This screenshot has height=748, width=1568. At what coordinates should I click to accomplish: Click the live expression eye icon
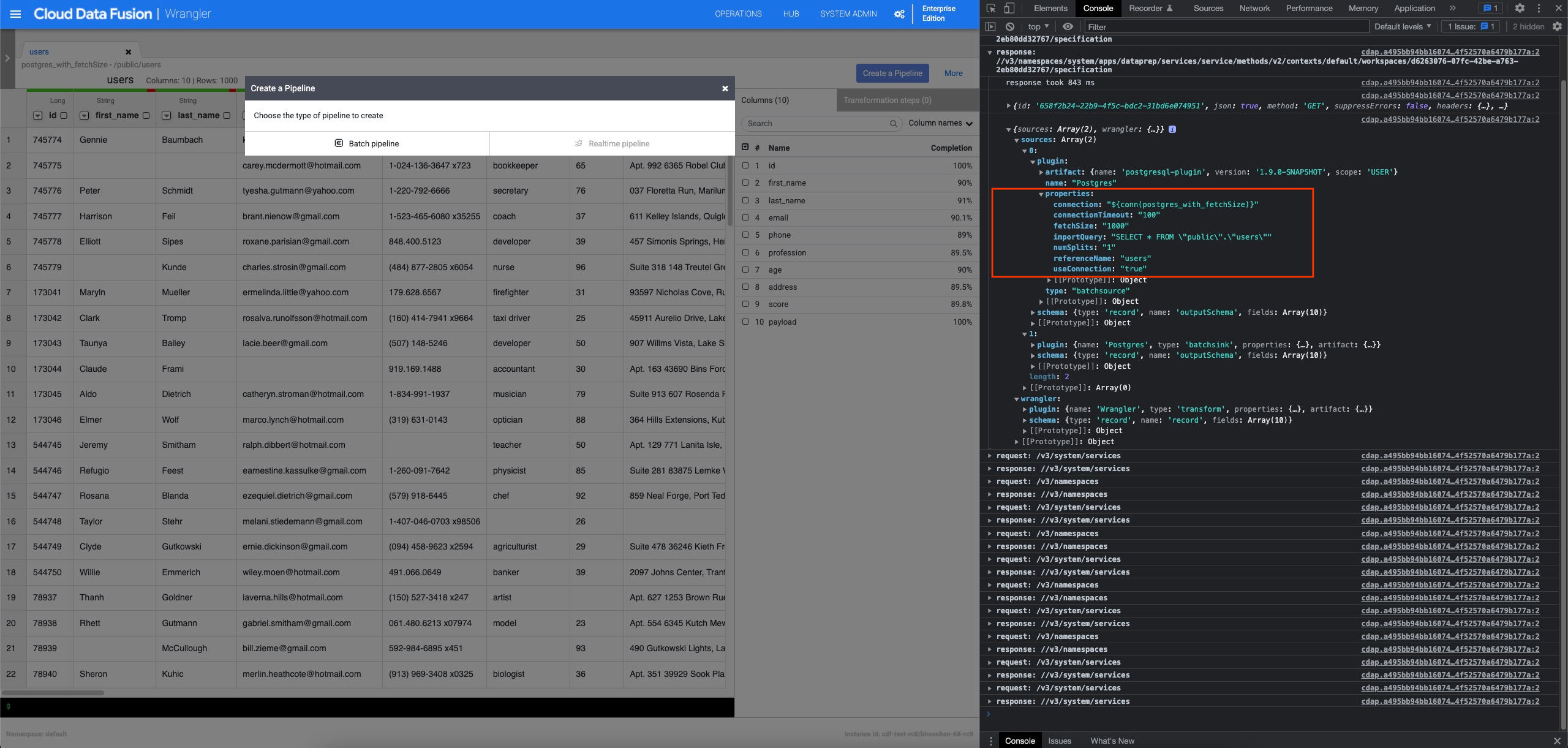pyautogui.click(x=1068, y=26)
